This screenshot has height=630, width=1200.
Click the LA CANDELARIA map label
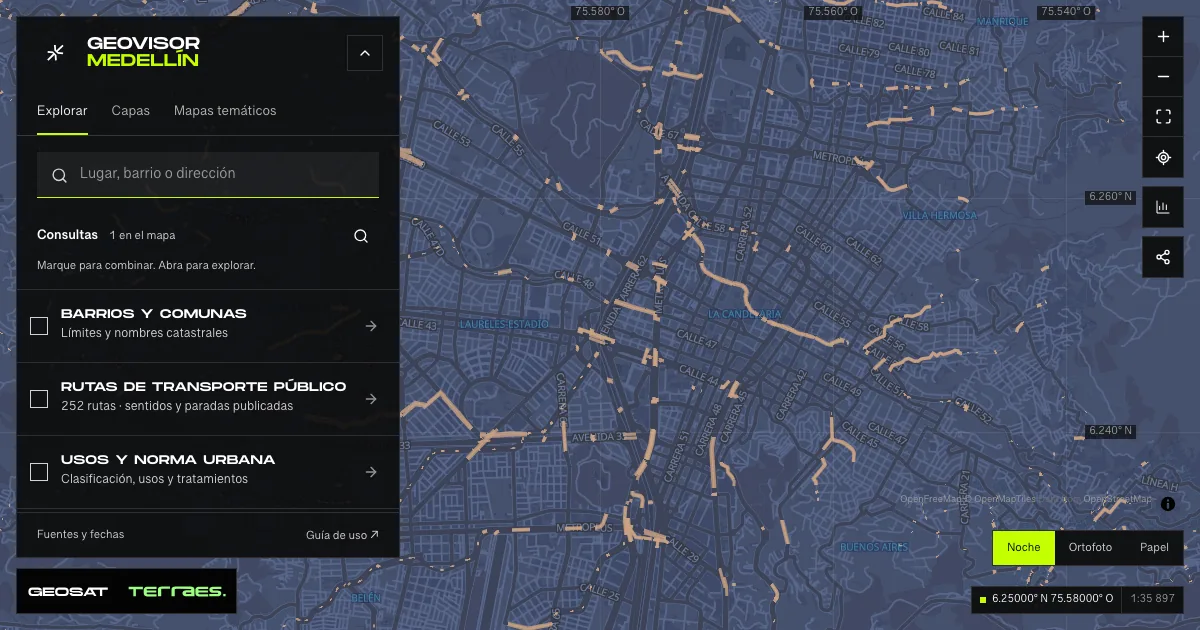click(745, 314)
